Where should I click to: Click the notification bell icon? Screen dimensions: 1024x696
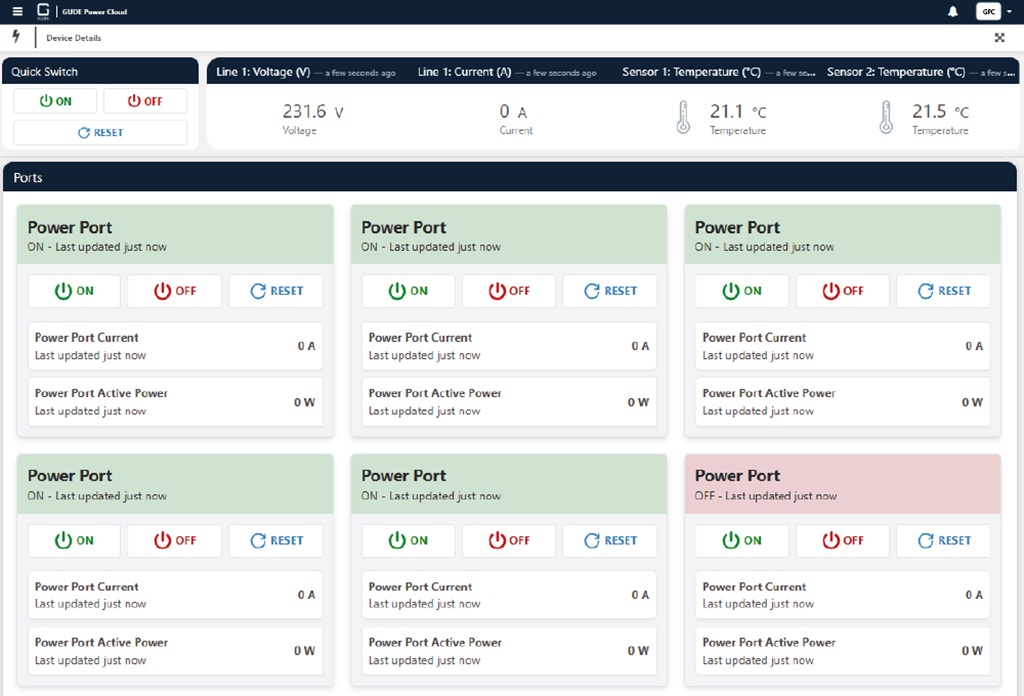click(x=952, y=12)
